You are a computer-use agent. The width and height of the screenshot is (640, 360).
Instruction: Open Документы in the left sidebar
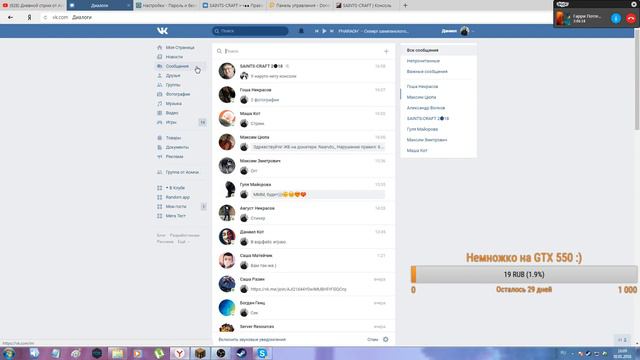[x=177, y=147]
